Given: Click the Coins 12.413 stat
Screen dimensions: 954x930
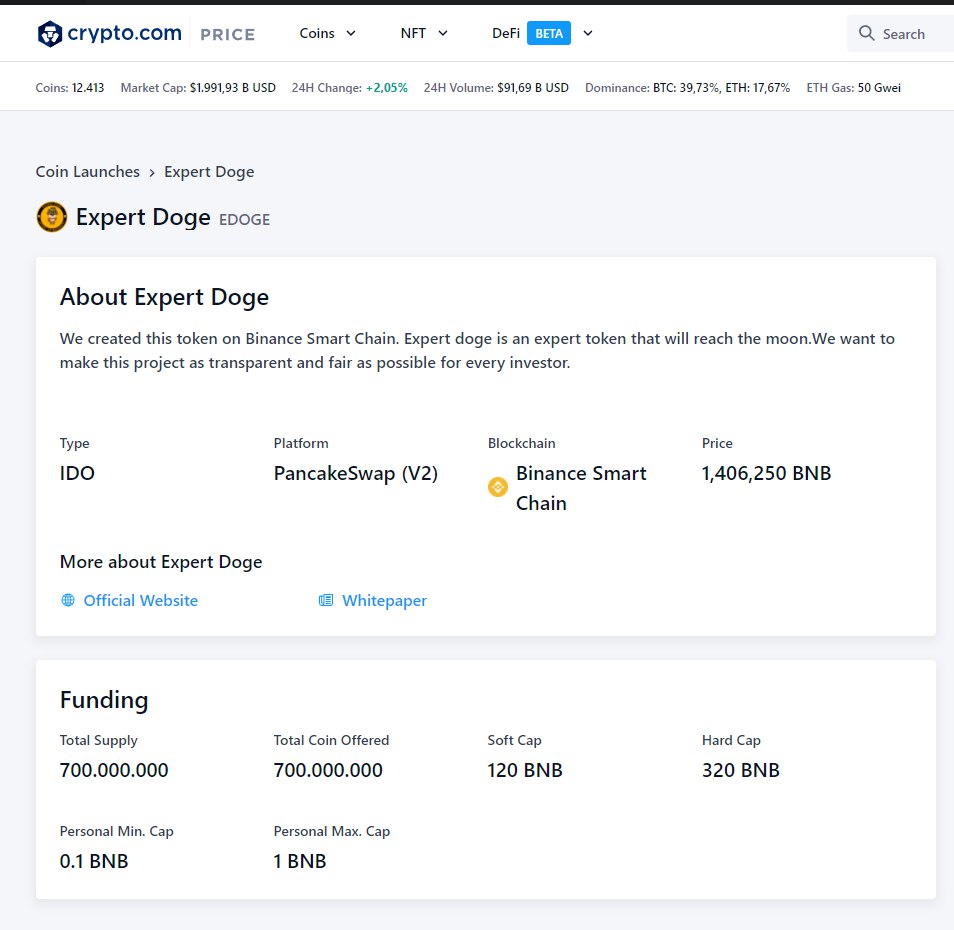Looking at the screenshot, I should tap(70, 88).
